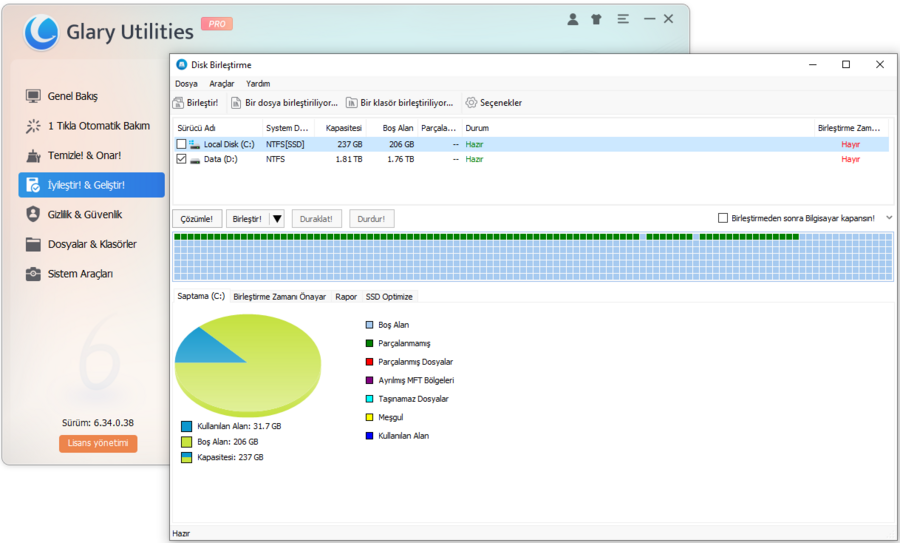This screenshot has height=543, width=900.
Task: Open the skin (t-shirt) icon in Glary Utilities
Action: click(x=596, y=19)
